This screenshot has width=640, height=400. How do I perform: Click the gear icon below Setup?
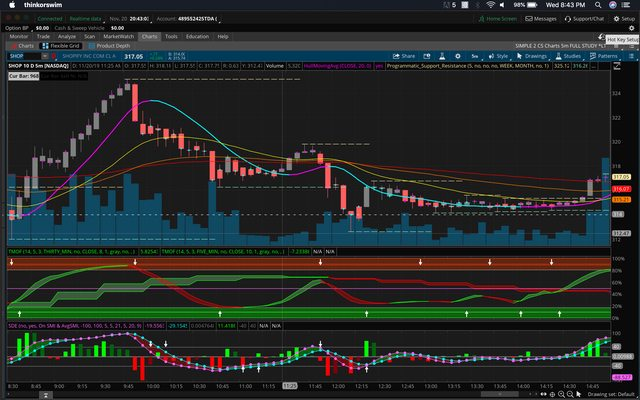[632, 28]
